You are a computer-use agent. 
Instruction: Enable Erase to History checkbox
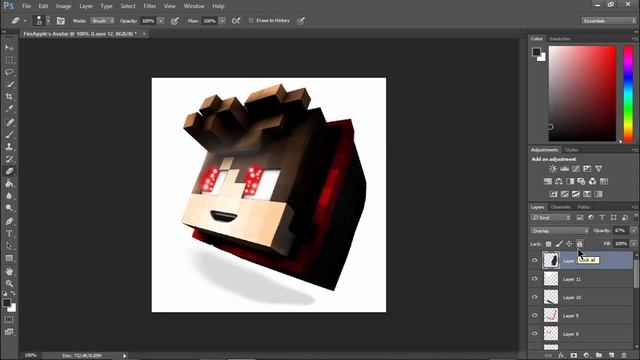tap(251, 20)
